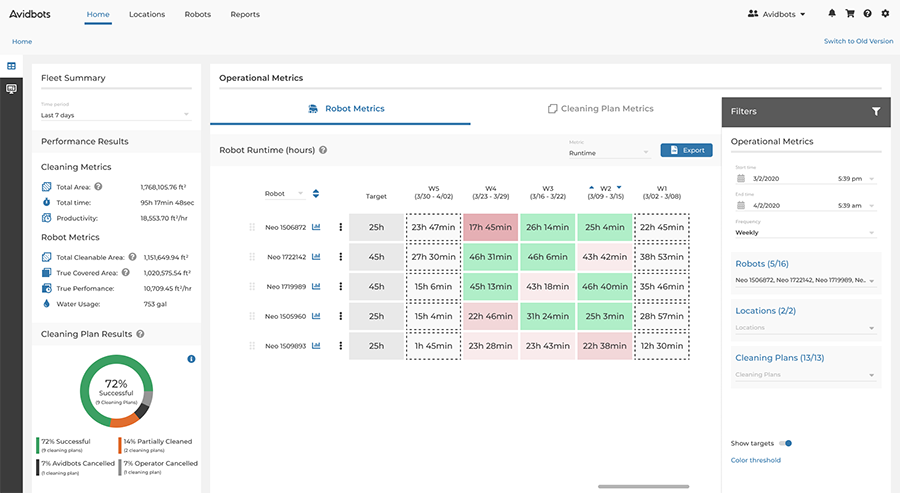Open three-dot menu for Neo 1505960

(340, 316)
